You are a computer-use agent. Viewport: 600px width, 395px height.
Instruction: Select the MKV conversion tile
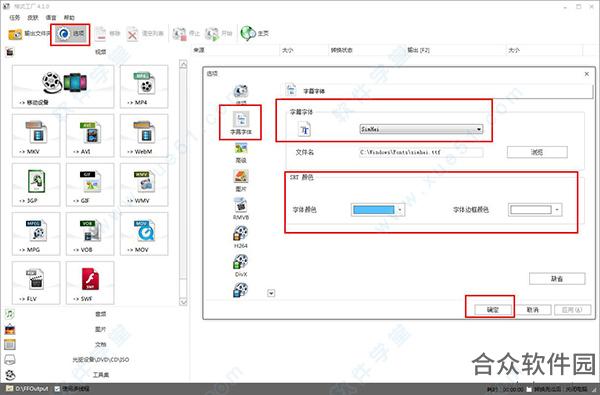pos(36,135)
